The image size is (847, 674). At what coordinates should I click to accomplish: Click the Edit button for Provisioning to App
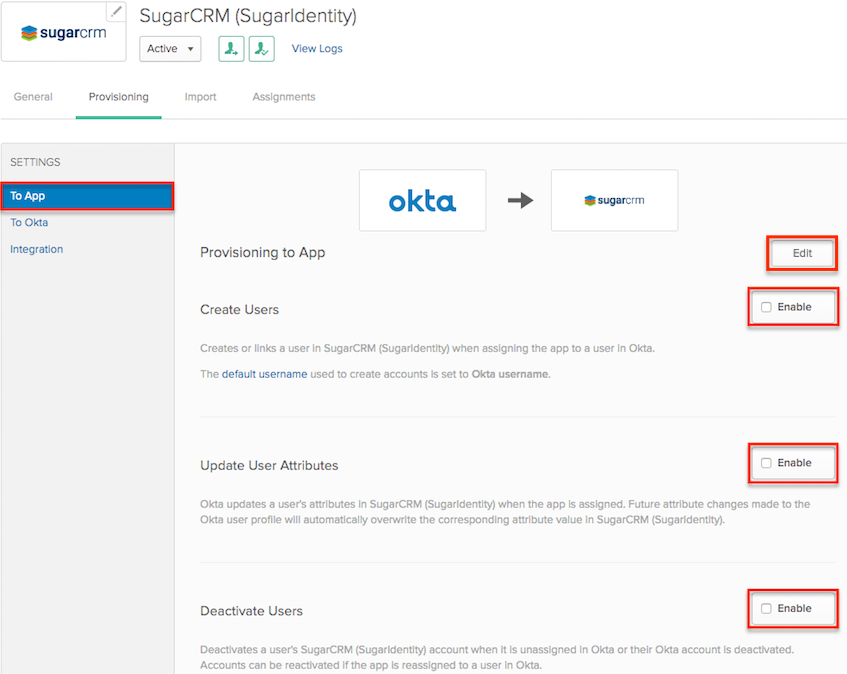click(x=801, y=253)
